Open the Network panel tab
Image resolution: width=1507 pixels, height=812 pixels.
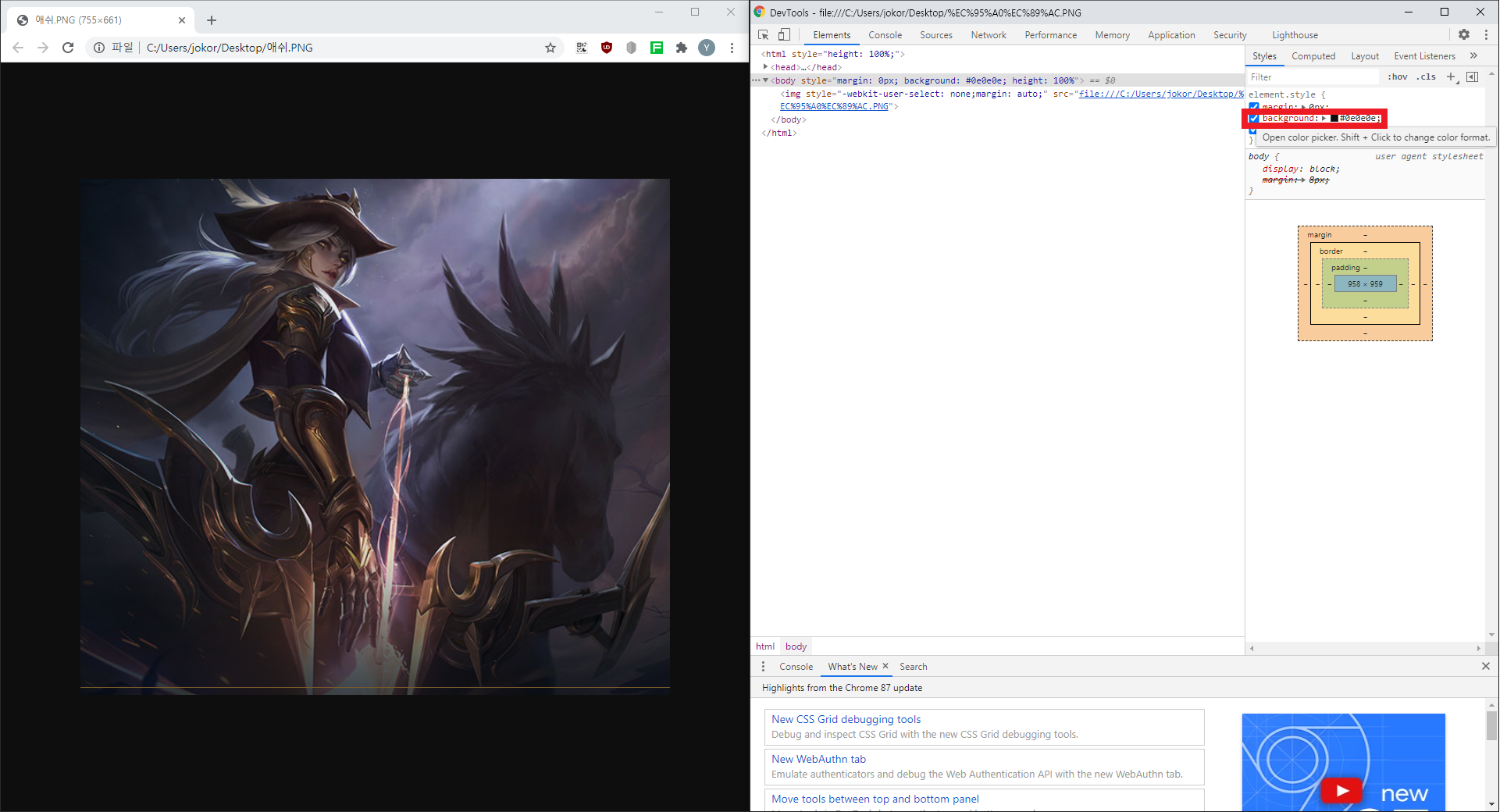coord(989,35)
